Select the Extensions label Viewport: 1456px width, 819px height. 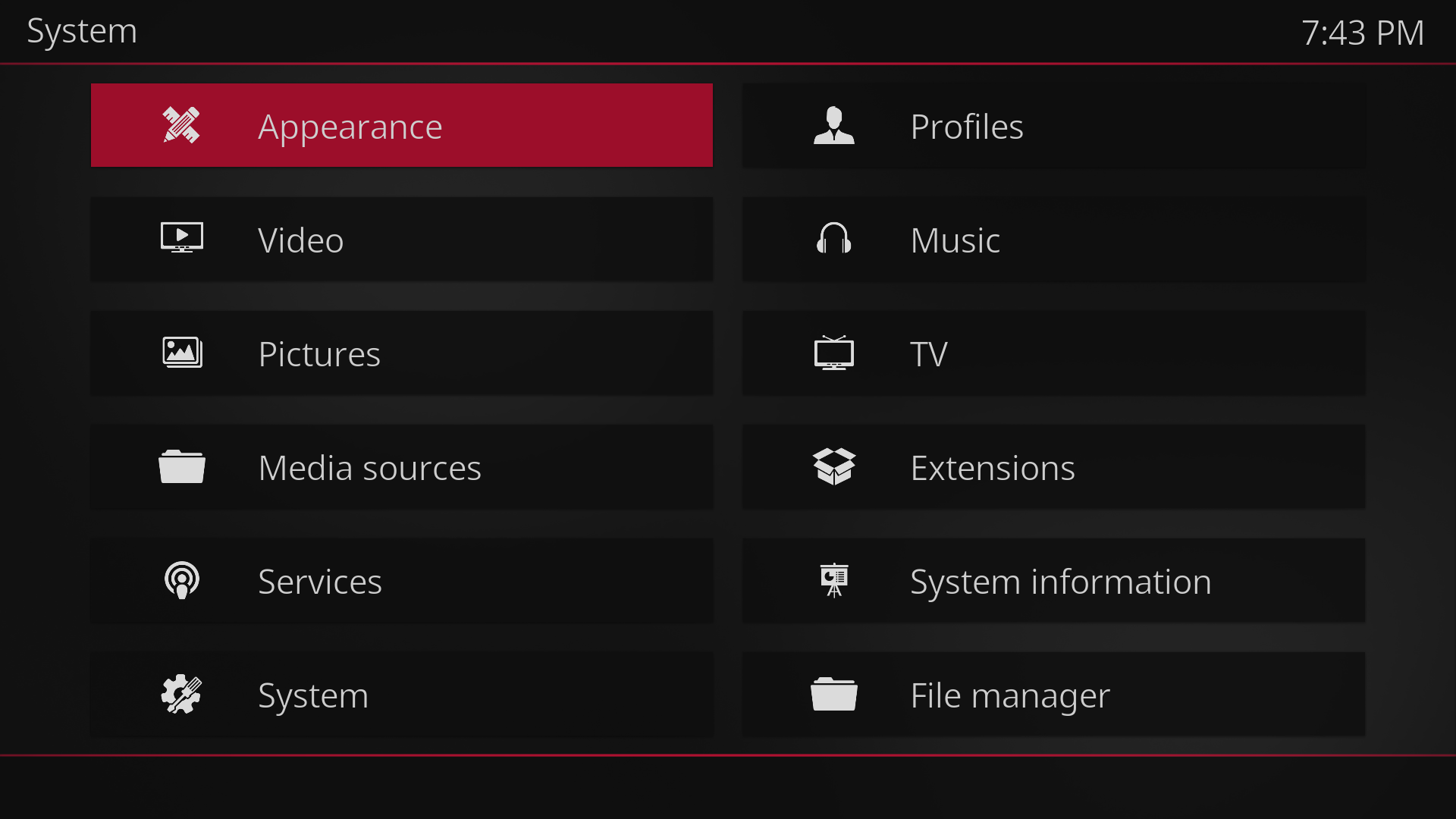(992, 468)
